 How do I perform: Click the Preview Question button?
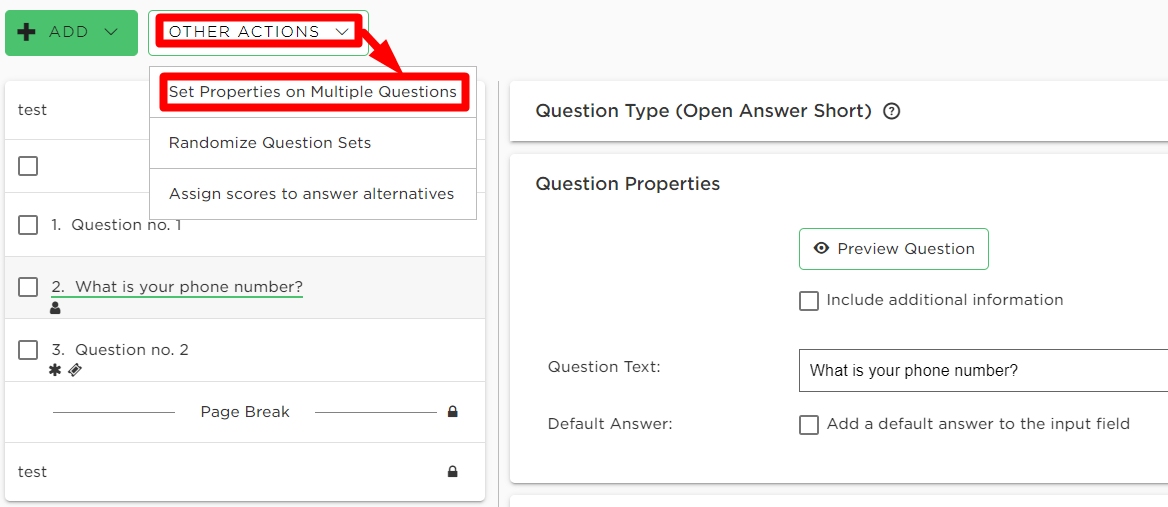894,249
